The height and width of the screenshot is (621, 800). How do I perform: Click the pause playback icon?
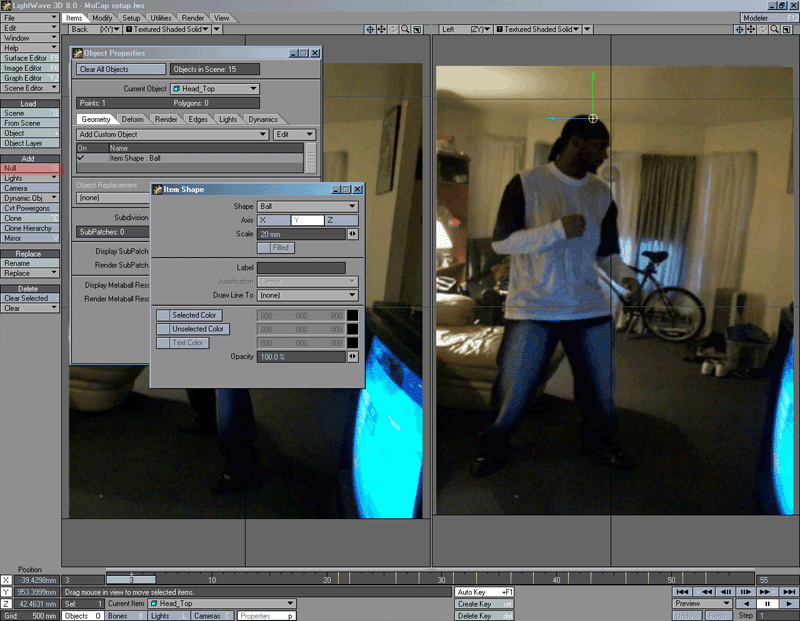[x=767, y=603]
